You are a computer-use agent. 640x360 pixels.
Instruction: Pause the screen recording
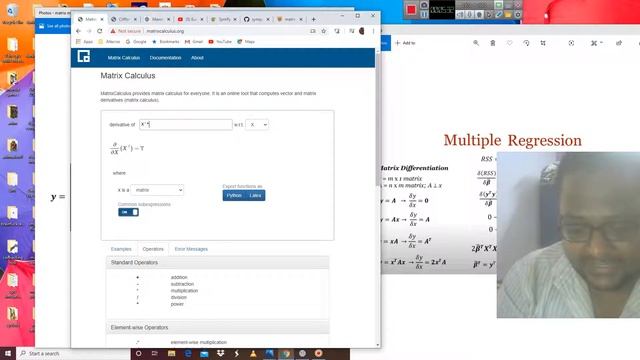pos(424,14)
